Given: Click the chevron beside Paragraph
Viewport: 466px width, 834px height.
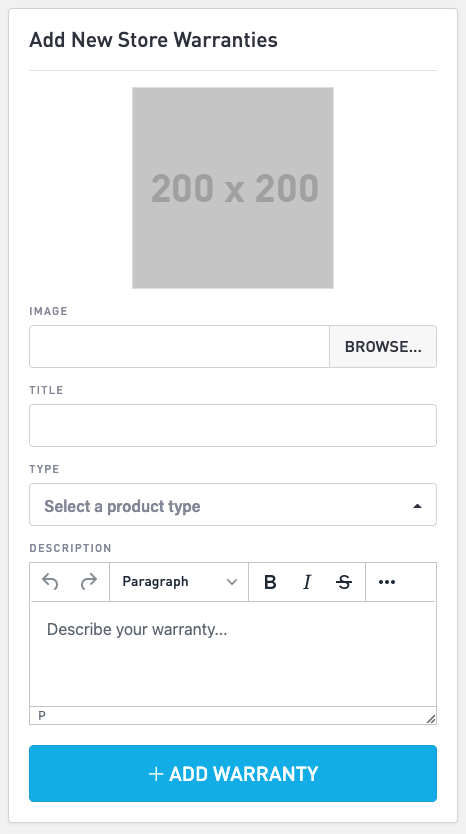Looking at the screenshot, I should 231,582.
